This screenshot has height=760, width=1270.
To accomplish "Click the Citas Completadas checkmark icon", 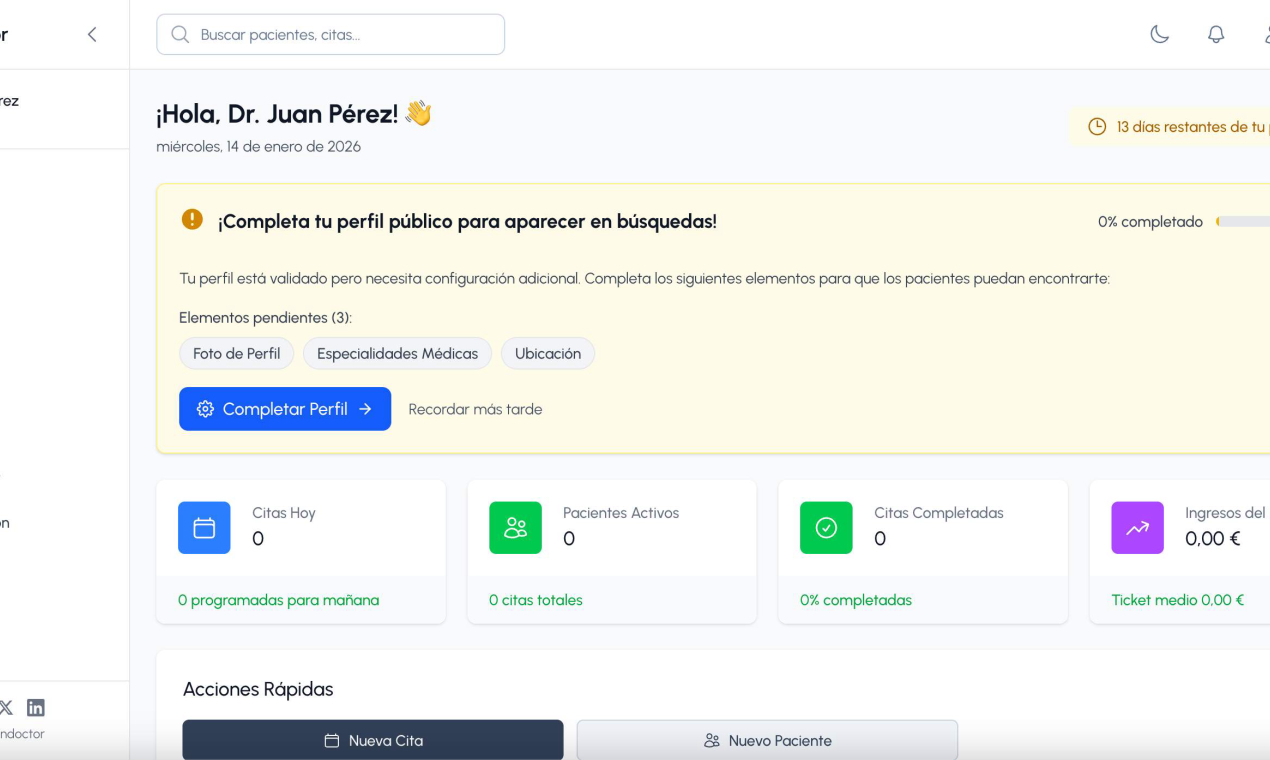I will click(826, 528).
